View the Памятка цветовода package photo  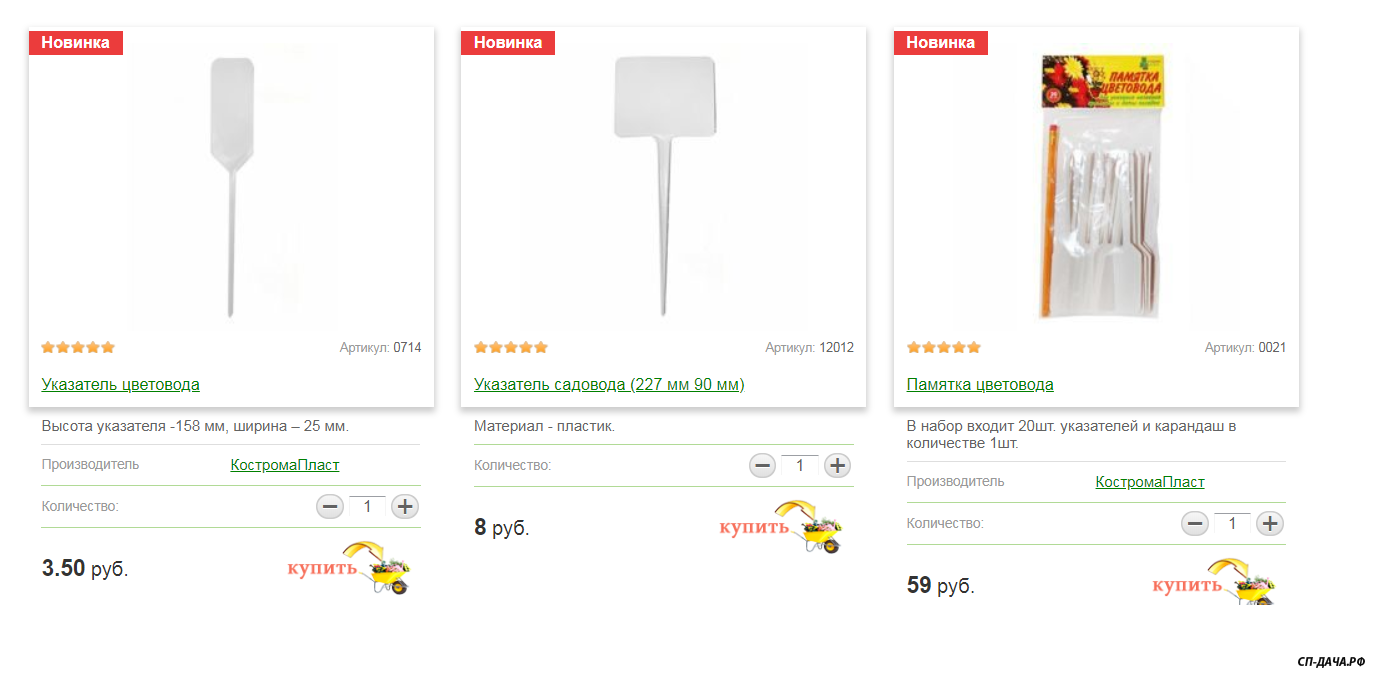1096,185
